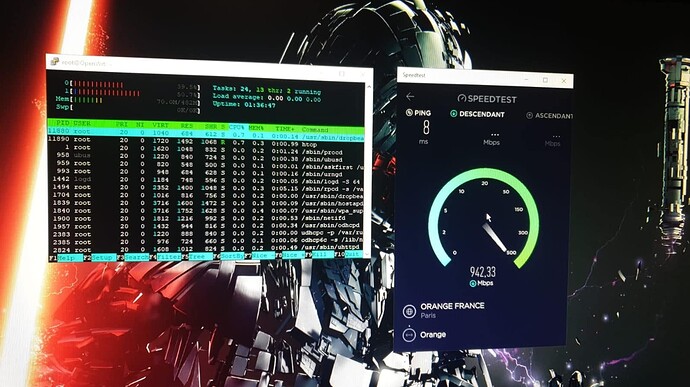This screenshot has height=387, width=690.
Task: Click the connection icon beside Orange
Action: point(409,335)
